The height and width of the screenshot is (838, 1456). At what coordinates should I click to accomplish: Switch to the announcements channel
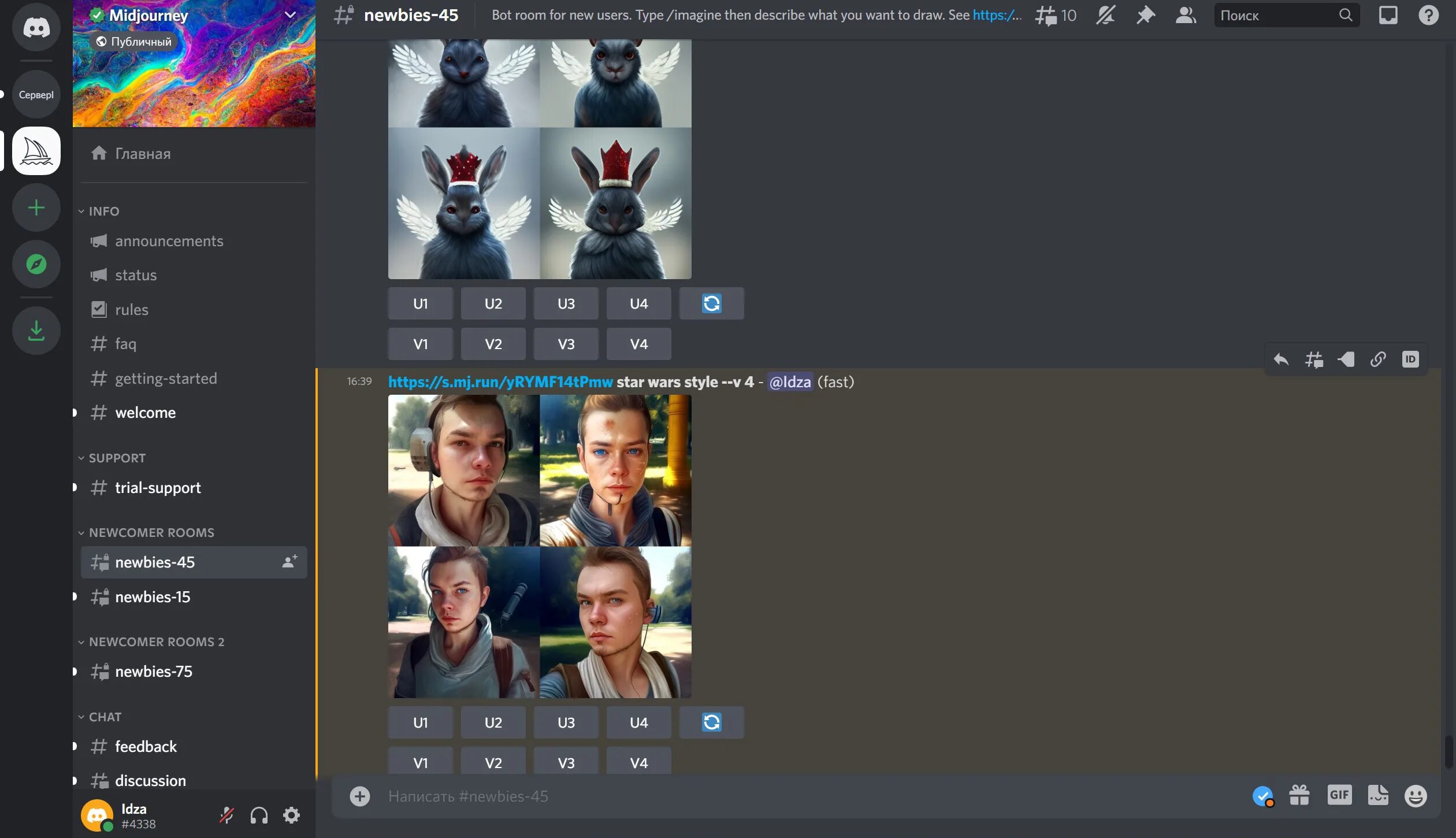pyautogui.click(x=169, y=241)
